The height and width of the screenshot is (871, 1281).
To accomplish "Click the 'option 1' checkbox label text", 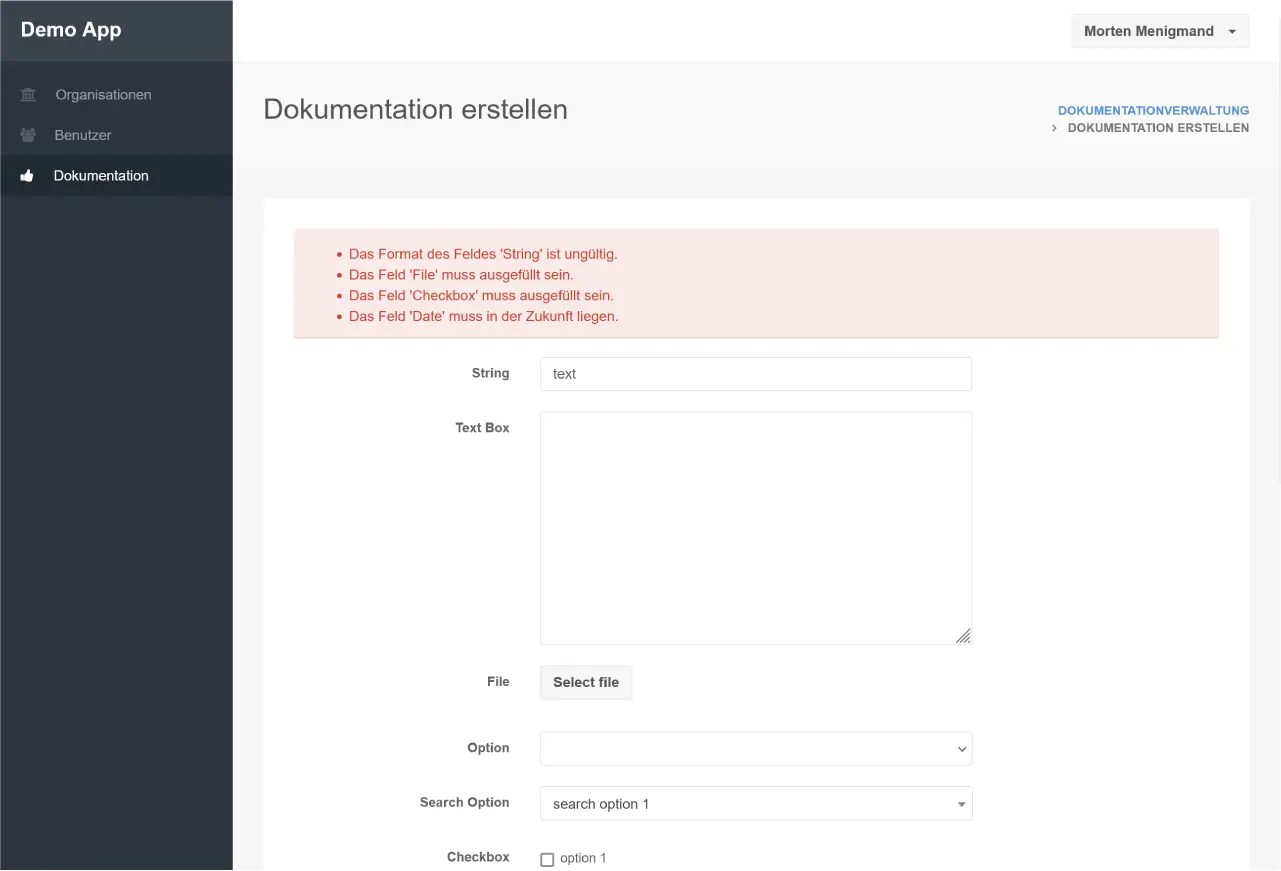I will [x=583, y=858].
